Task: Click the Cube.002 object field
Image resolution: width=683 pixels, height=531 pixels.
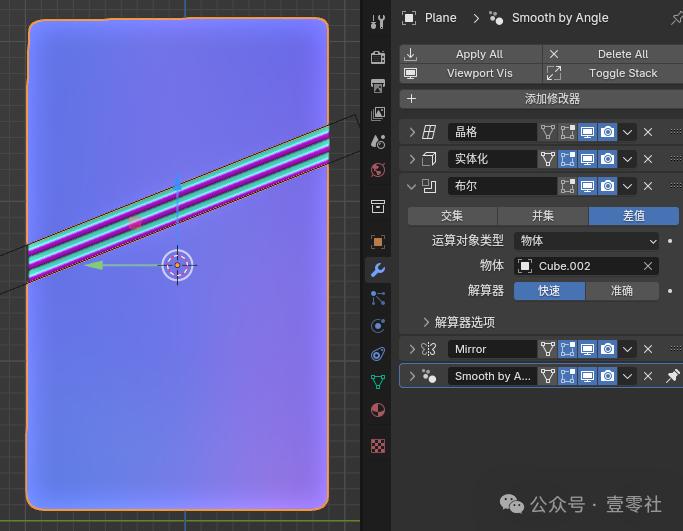Action: pos(586,266)
